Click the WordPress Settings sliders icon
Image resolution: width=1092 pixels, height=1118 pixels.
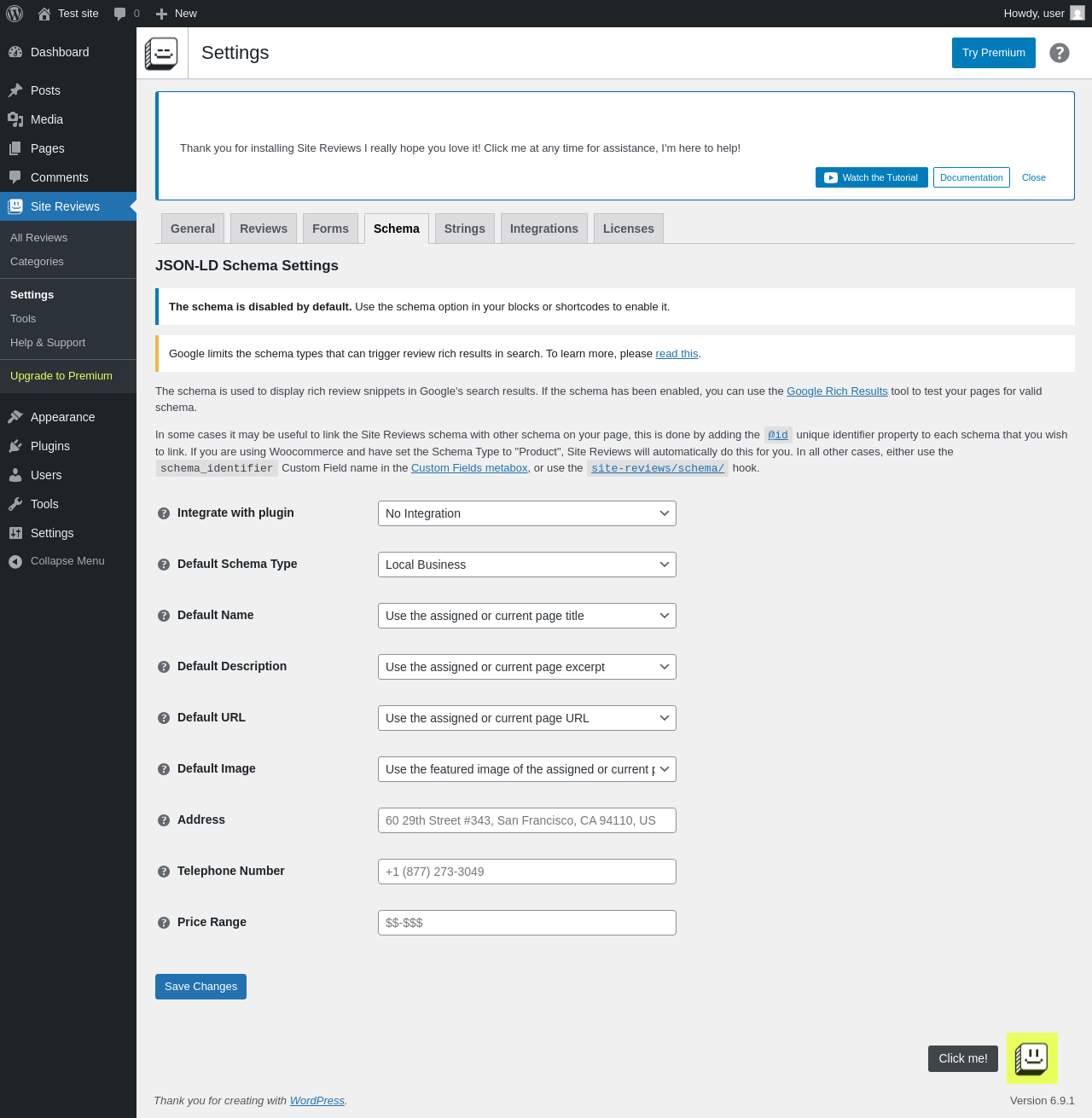(15, 533)
